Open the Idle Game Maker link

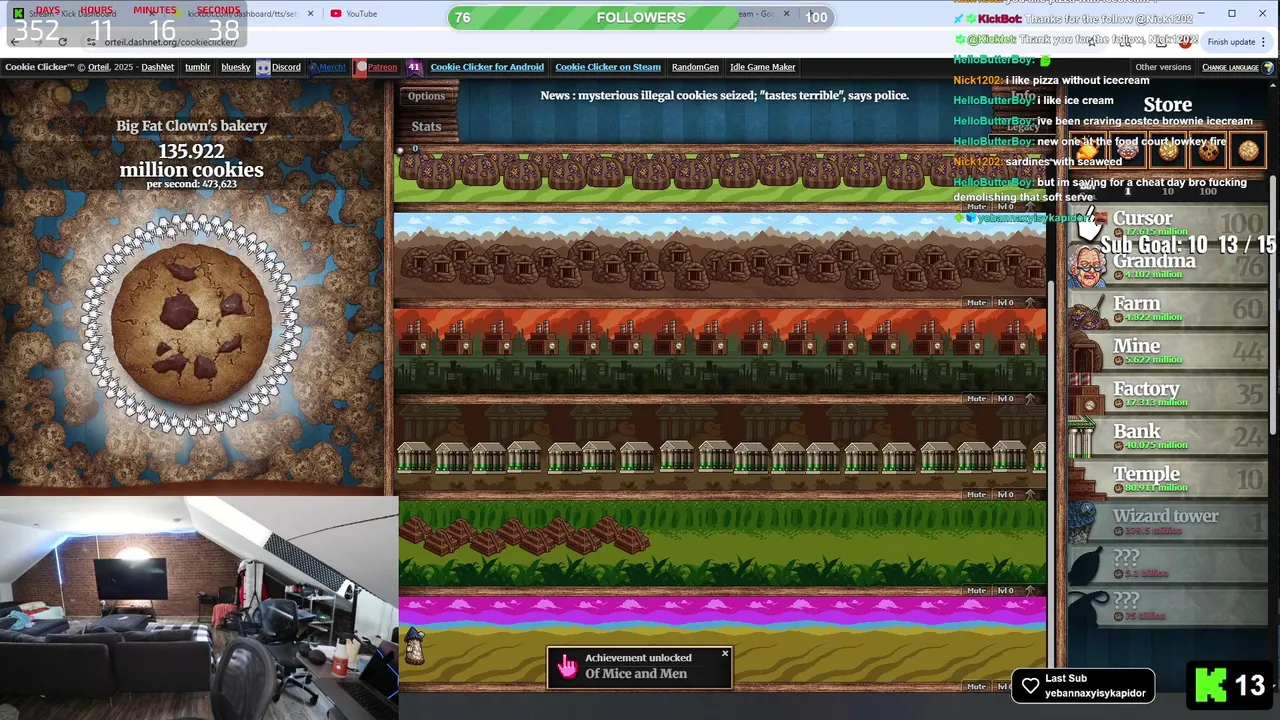click(763, 67)
